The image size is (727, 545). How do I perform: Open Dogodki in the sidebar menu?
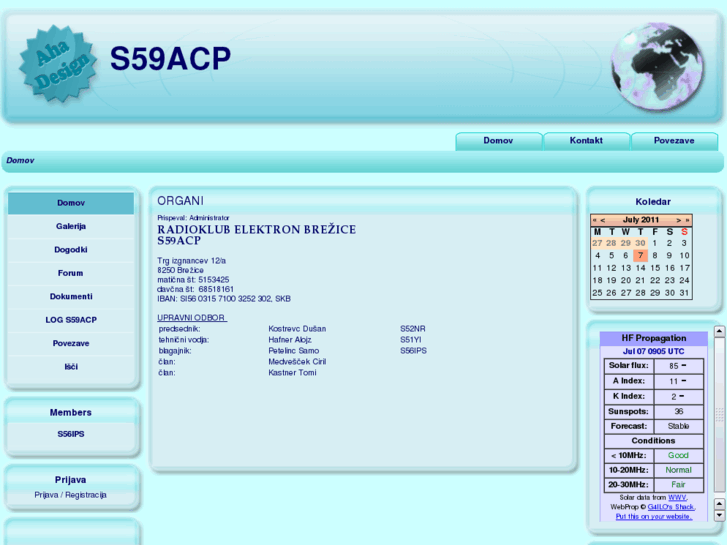tap(70, 250)
